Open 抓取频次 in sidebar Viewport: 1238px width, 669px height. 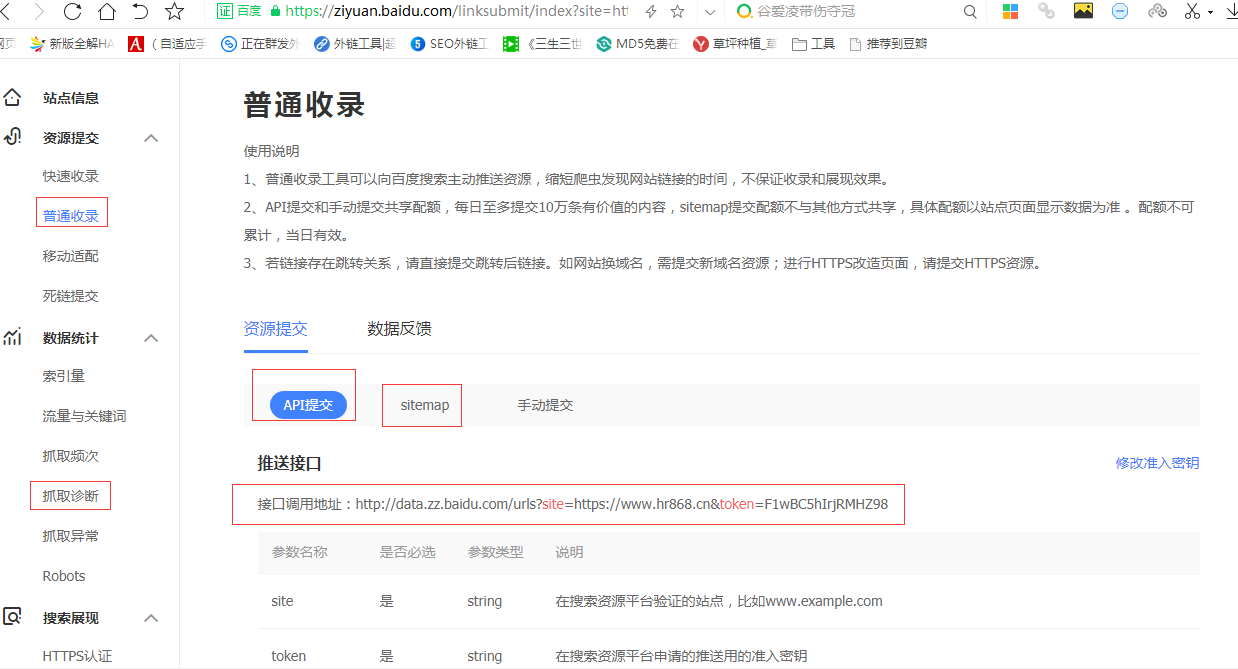tap(71, 456)
